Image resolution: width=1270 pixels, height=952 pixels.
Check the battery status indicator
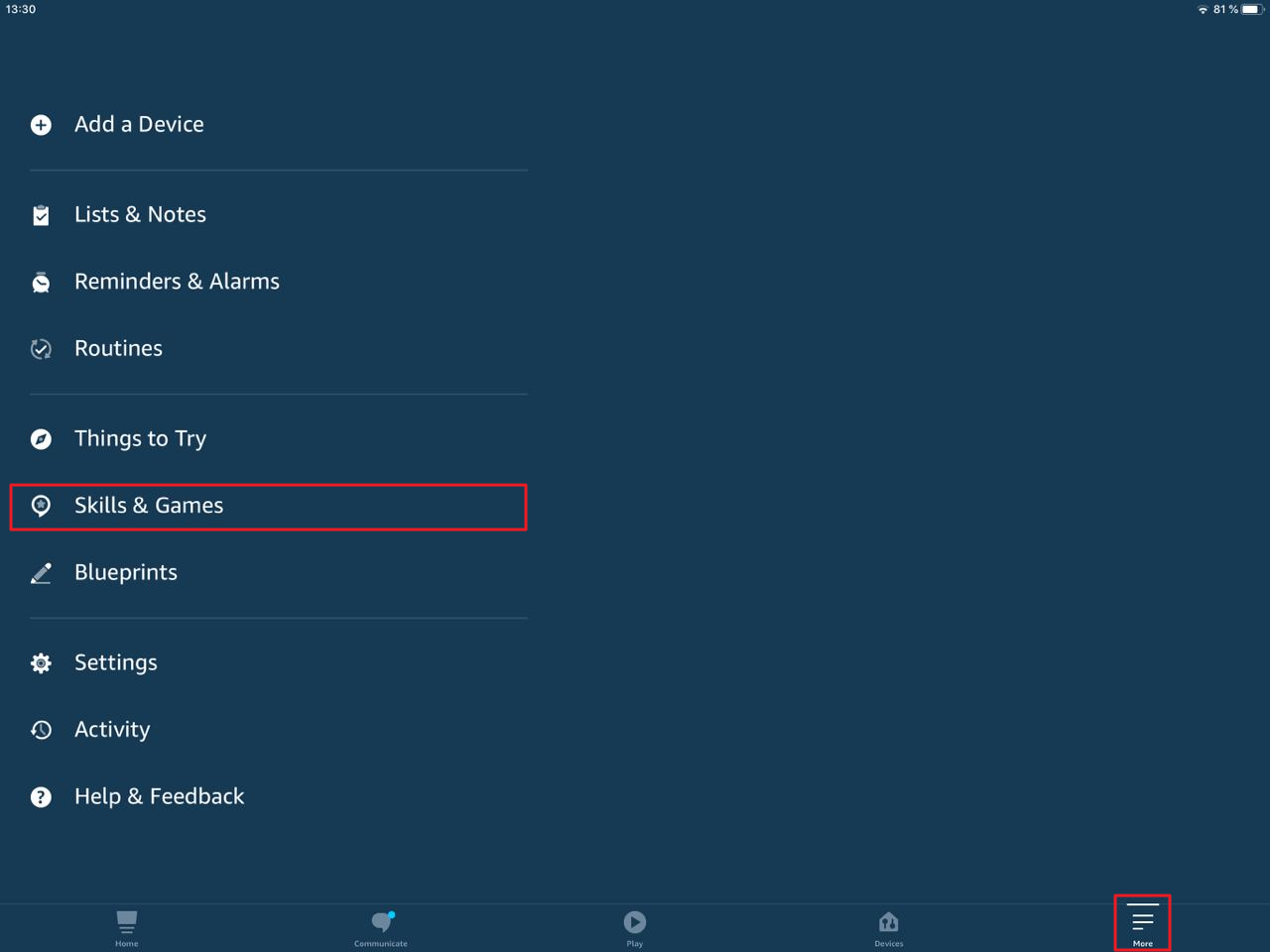(1251, 10)
